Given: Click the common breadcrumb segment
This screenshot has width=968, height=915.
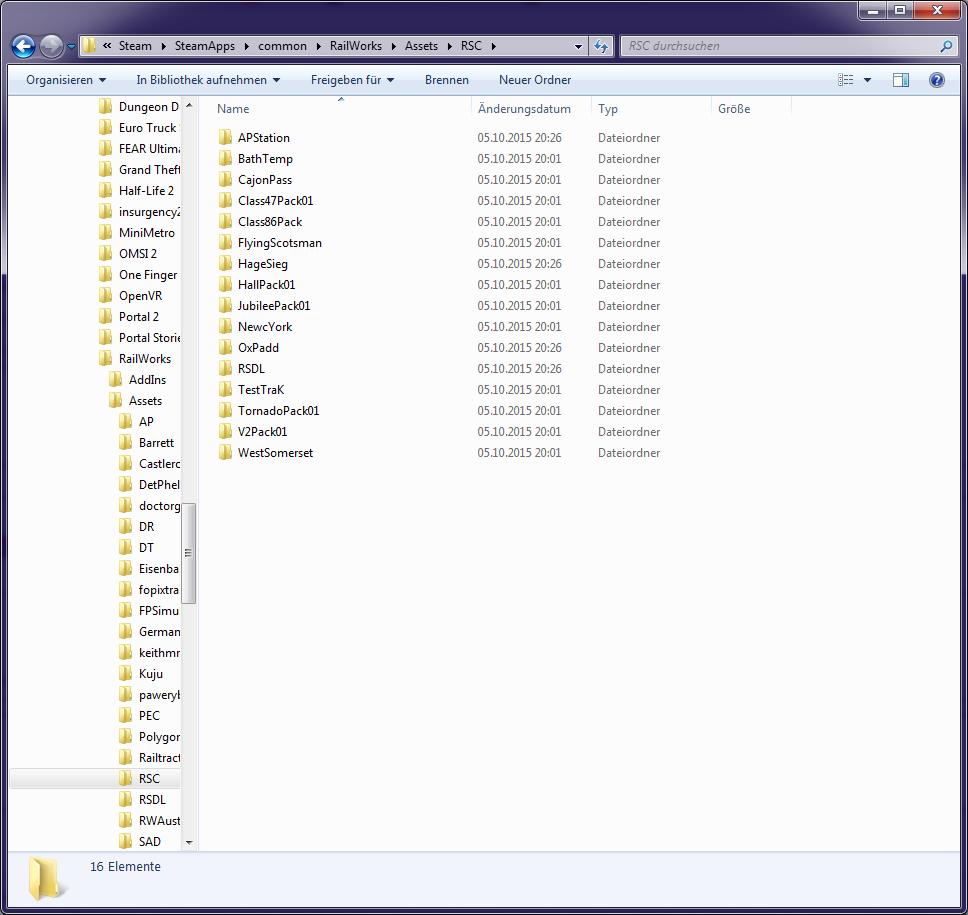Looking at the screenshot, I should point(282,46).
